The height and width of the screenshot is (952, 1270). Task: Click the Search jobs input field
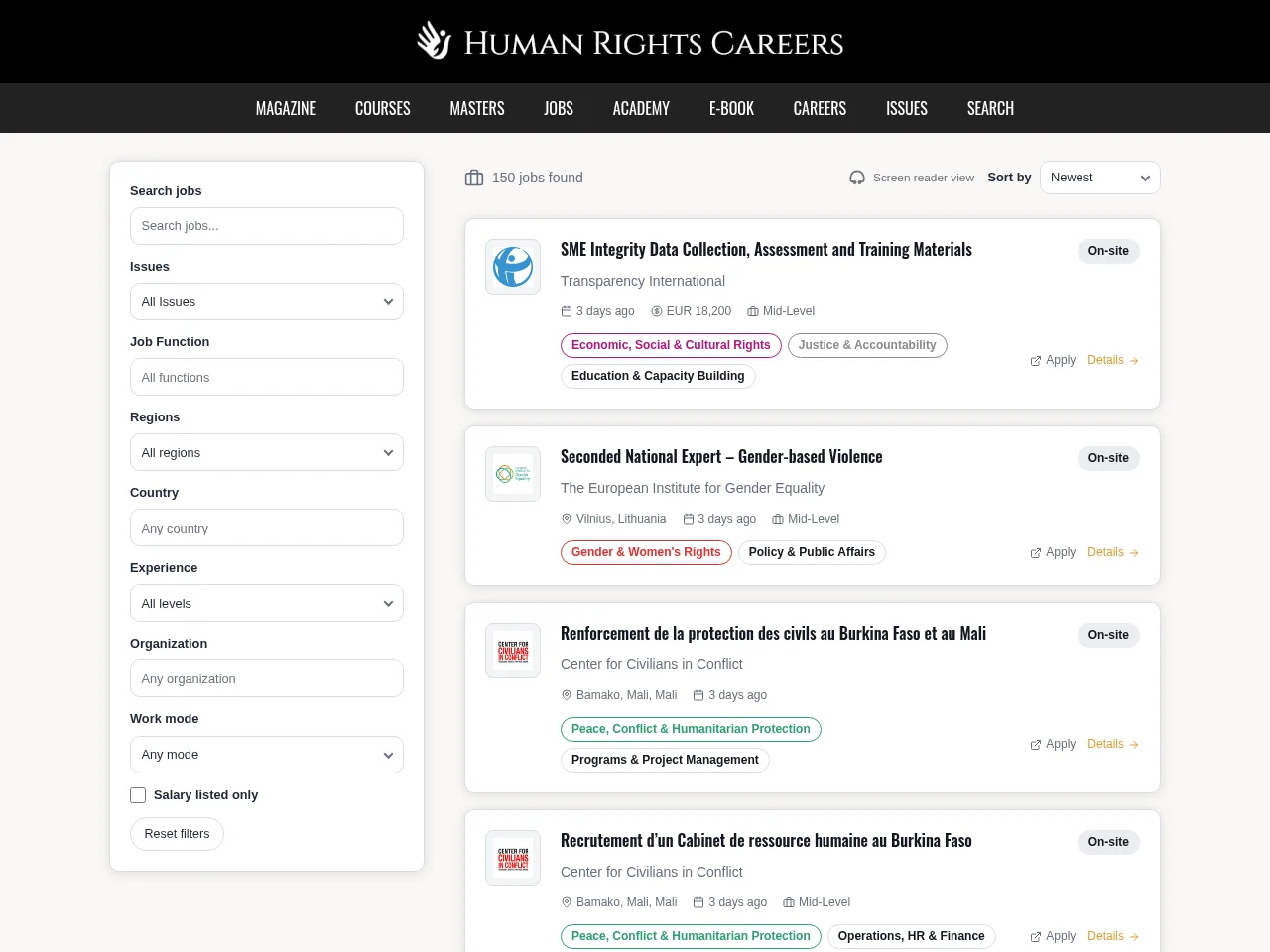click(267, 226)
